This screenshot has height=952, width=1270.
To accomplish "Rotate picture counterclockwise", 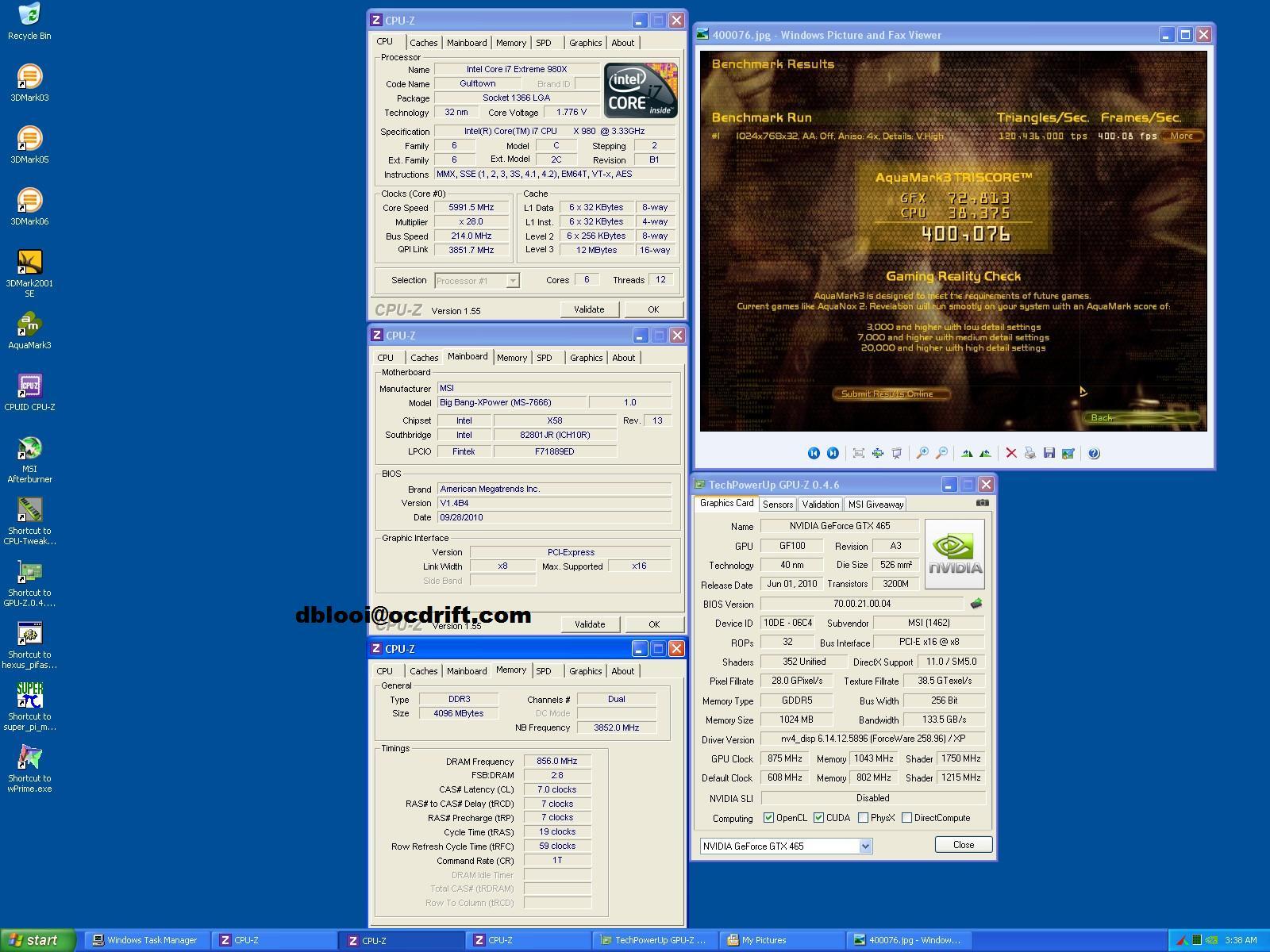I will 986,453.
